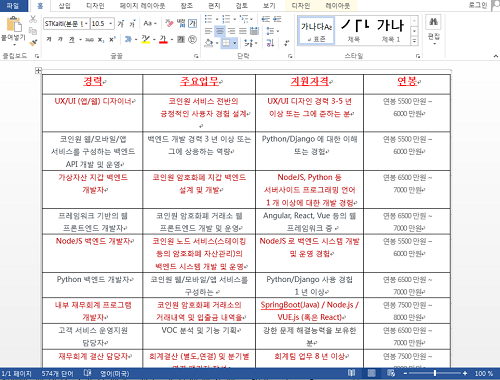Click the proofing book icon in the status bar
Viewport: 500px width, 380px height.
coord(88,373)
